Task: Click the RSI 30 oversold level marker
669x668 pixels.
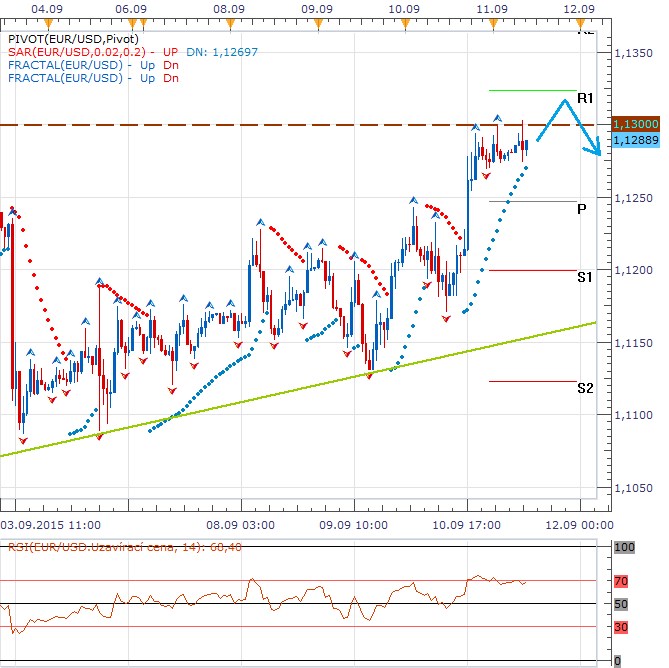Action: [x=620, y=627]
